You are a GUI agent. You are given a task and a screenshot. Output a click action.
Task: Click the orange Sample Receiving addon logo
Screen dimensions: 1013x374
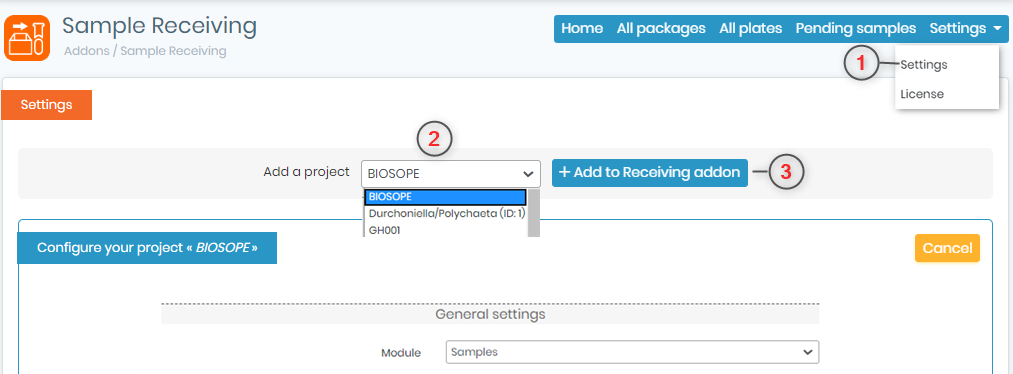click(x=27, y=38)
